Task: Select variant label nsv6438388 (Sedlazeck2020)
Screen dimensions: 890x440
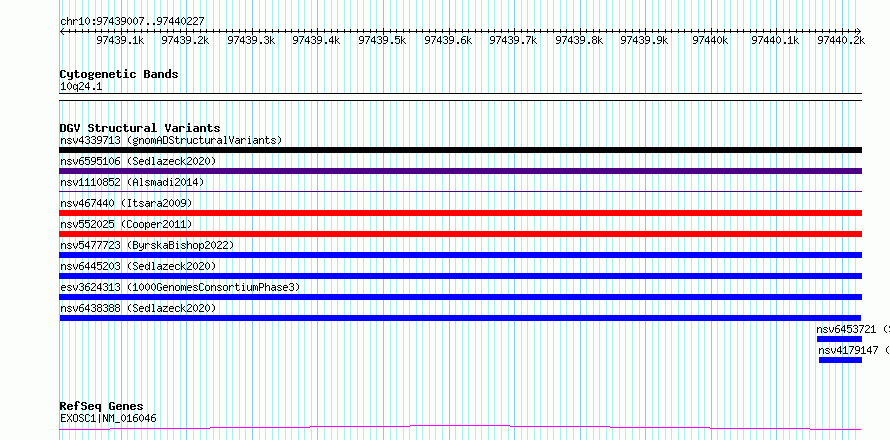Action: [x=138, y=308]
